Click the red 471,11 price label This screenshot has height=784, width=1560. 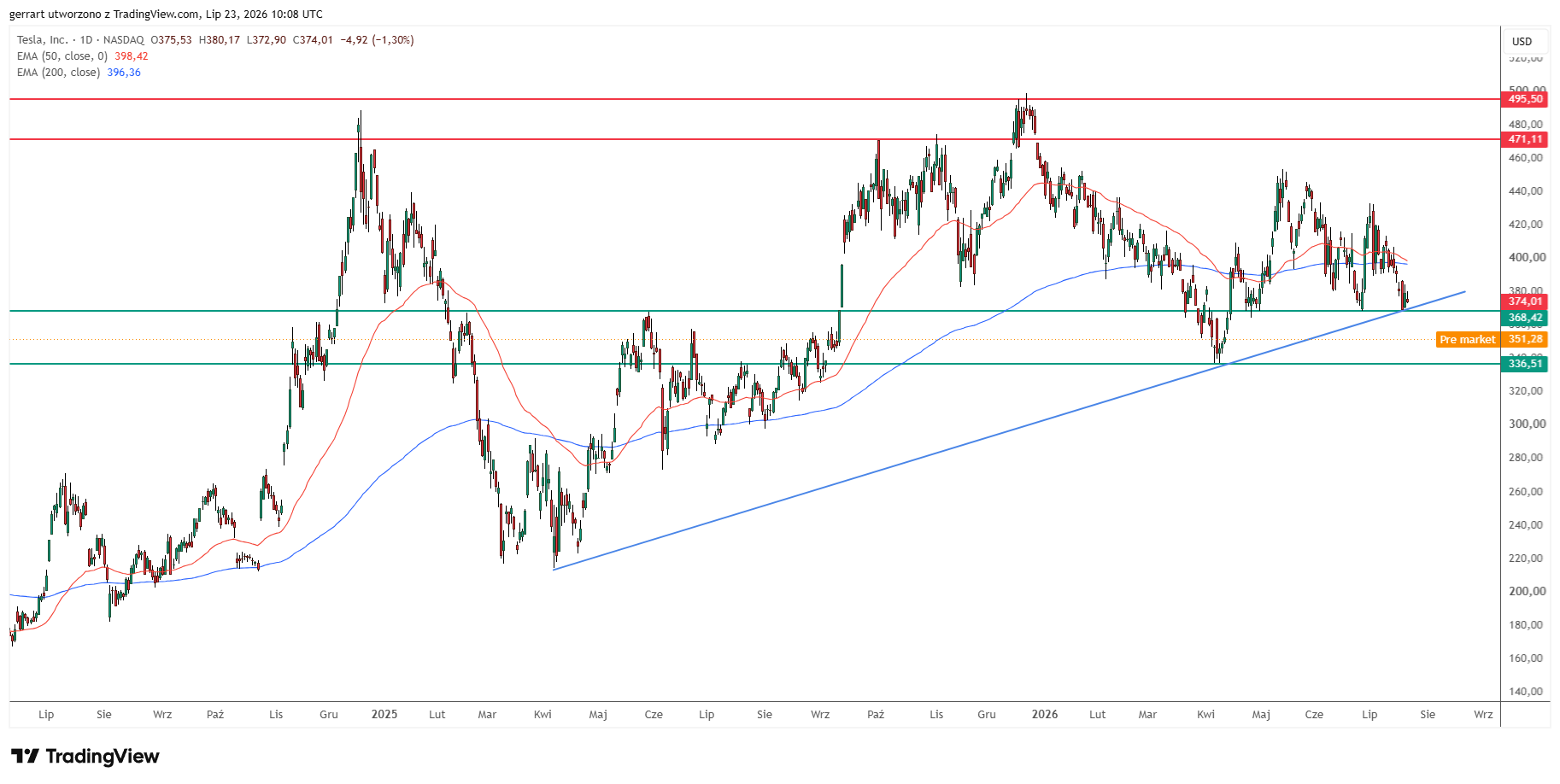tap(1525, 139)
